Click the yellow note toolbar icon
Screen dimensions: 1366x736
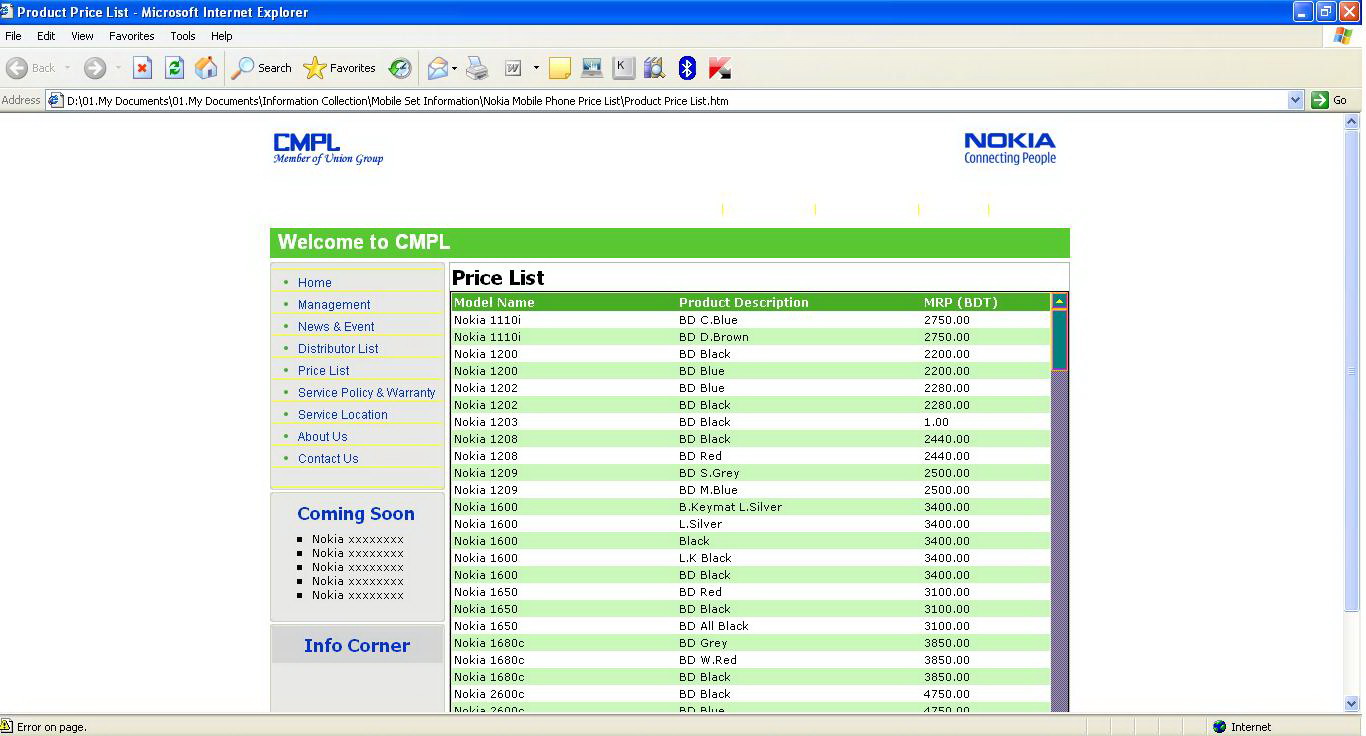pyautogui.click(x=560, y=68)
